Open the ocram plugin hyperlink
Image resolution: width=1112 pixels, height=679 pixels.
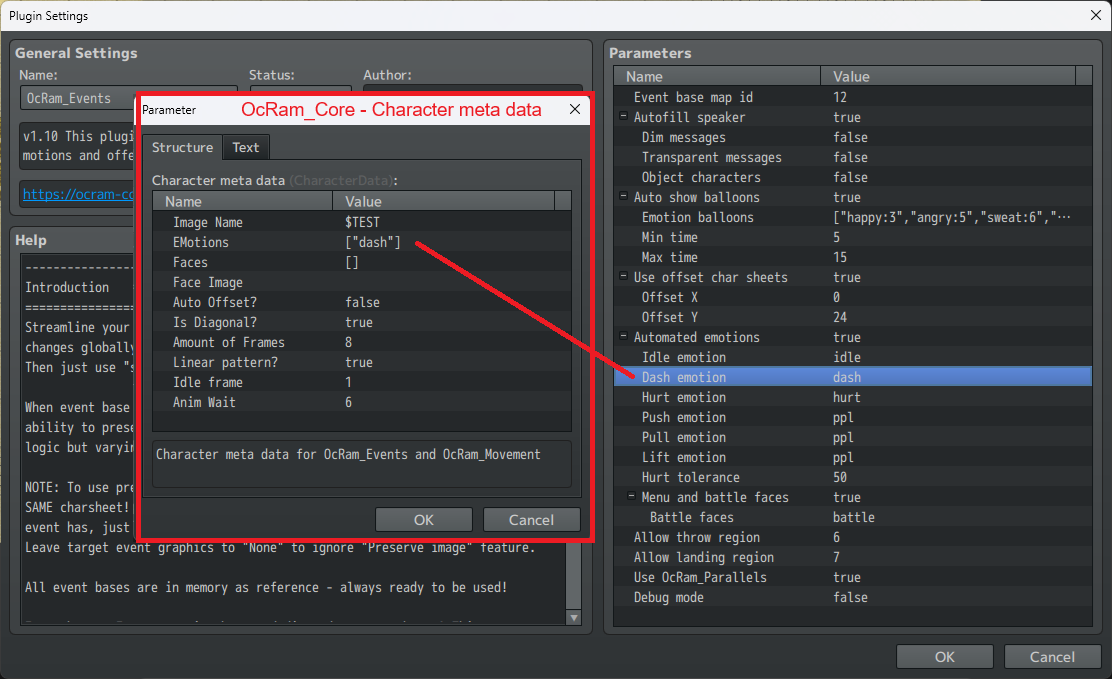click(78, 194)
